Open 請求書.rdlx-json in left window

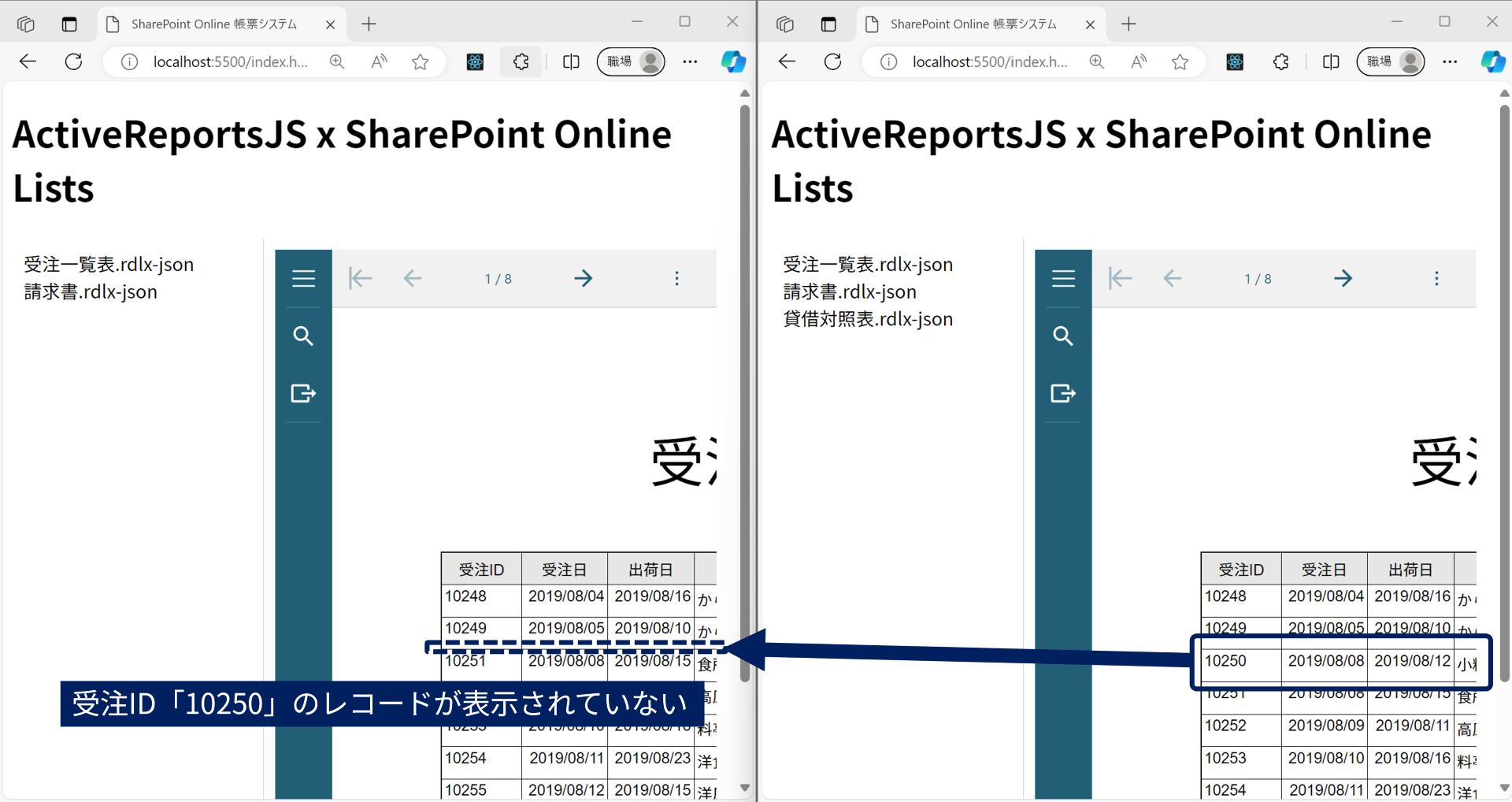click(x=91, y=291)
